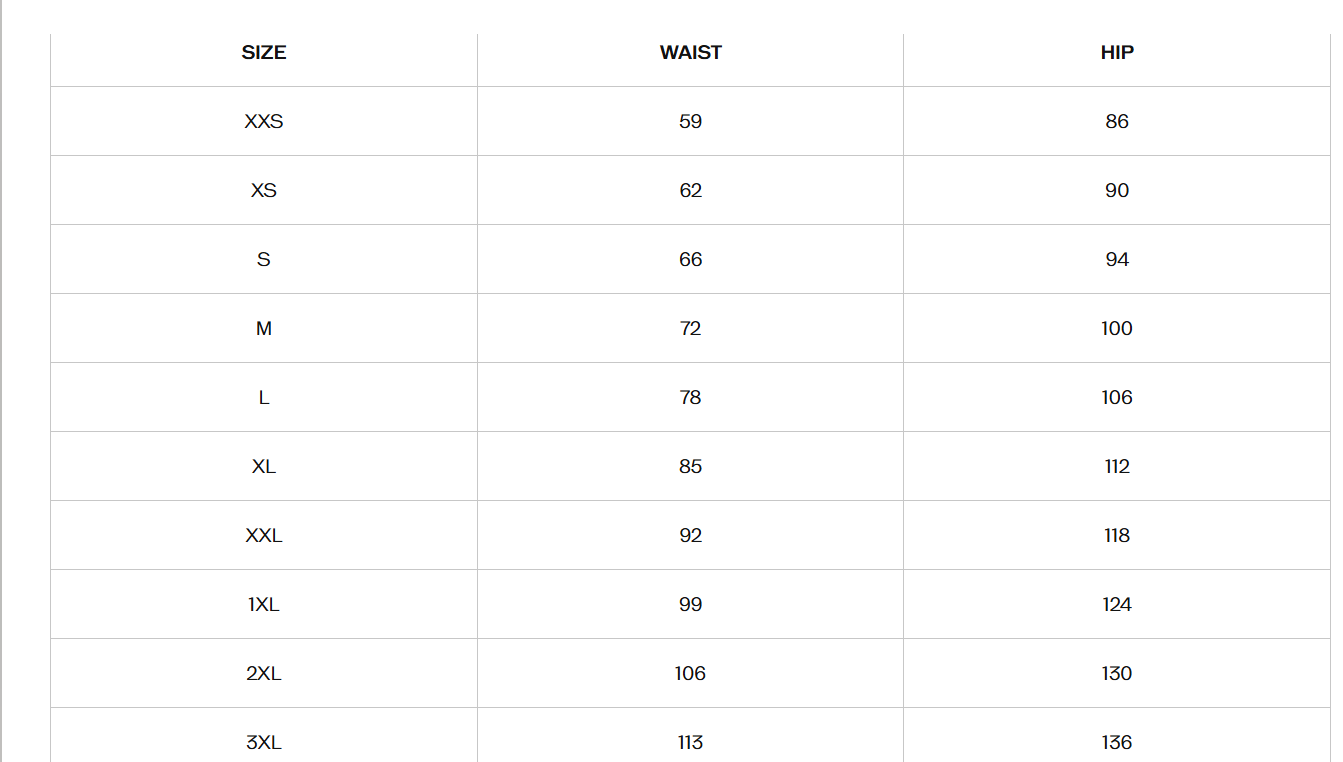1343x762 pixels.
Task: Click the HIP column header
Action: [1117, 53]
